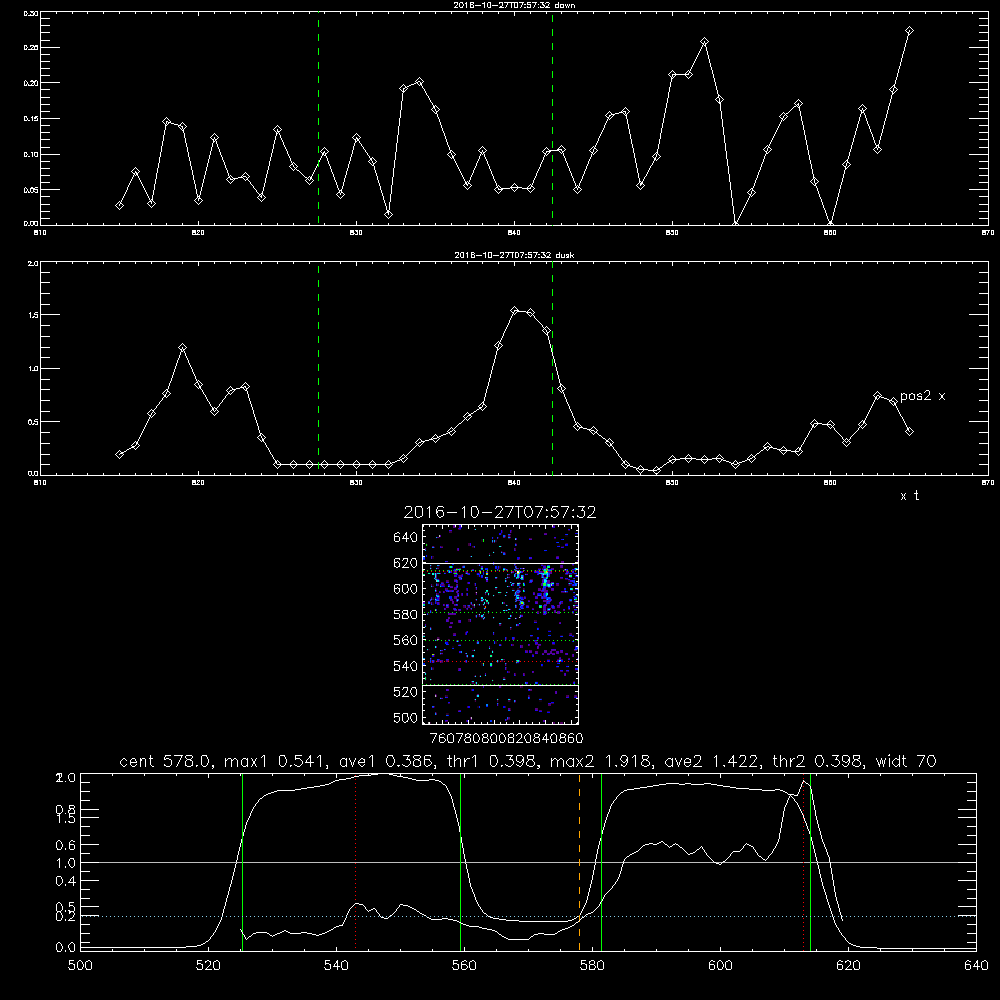Click the green vertical line near 560 in bottom plot
Screen dimensions: 1000x1000
pyautogui.click(x=460, y=862)
